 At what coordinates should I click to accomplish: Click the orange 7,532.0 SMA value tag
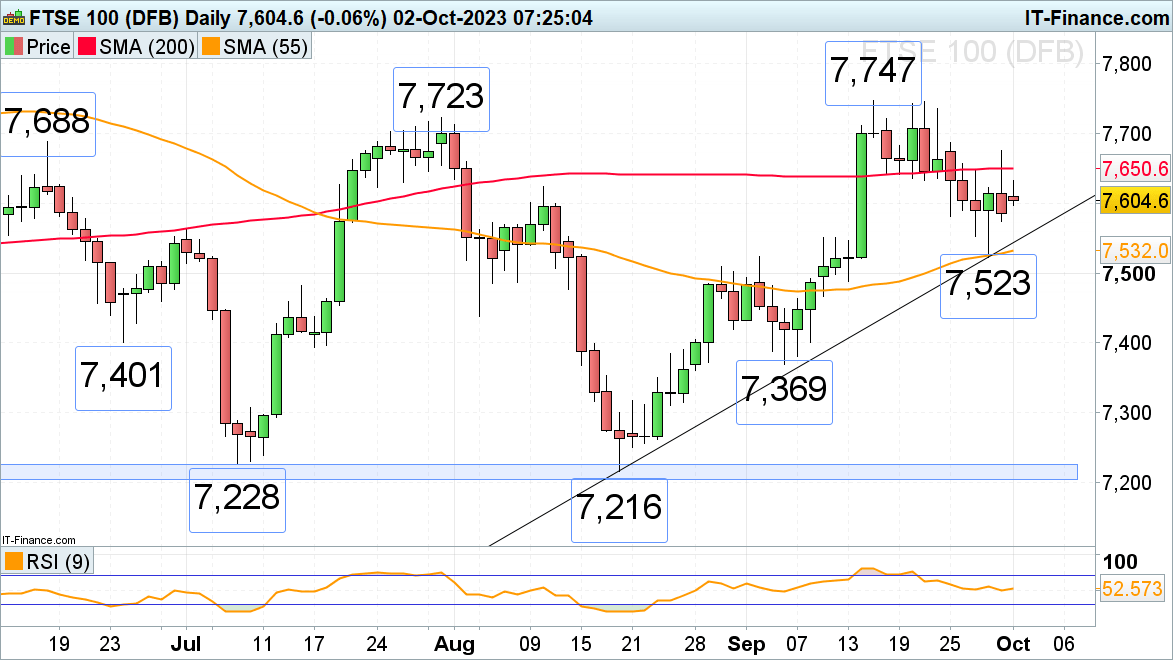(1134, 250)
